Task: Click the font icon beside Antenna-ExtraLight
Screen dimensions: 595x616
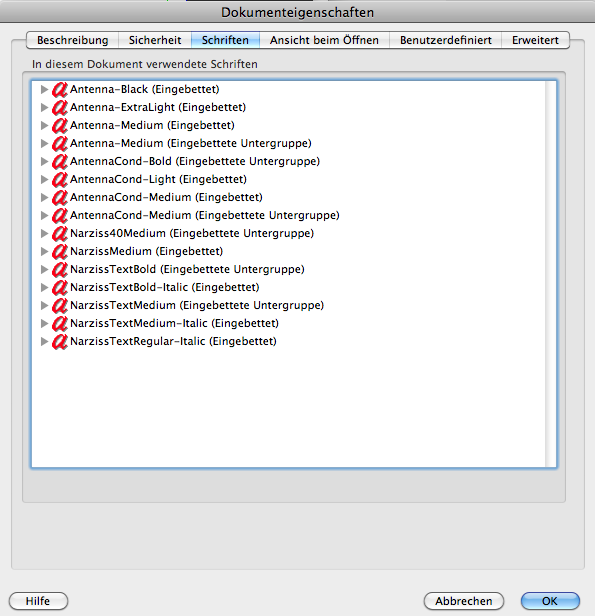Action: [x=60, y=108]
